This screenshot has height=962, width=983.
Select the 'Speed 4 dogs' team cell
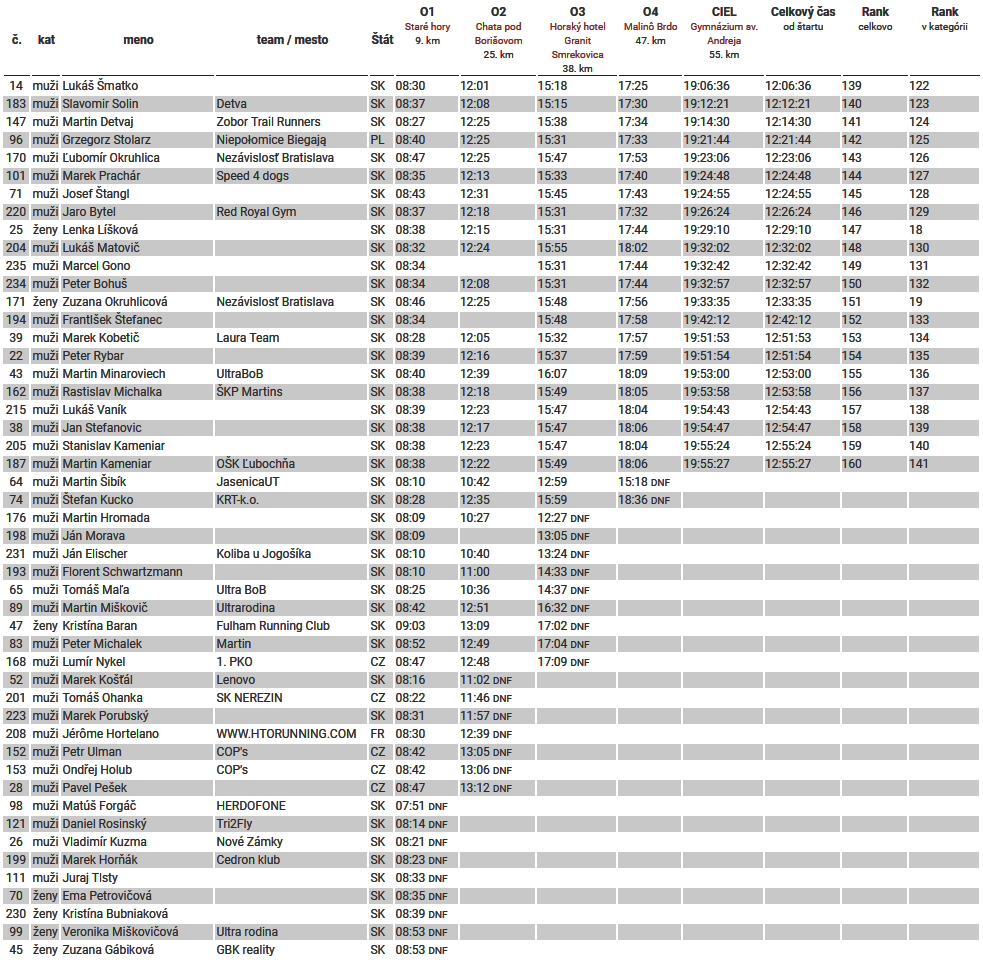(x=253, y=176)
